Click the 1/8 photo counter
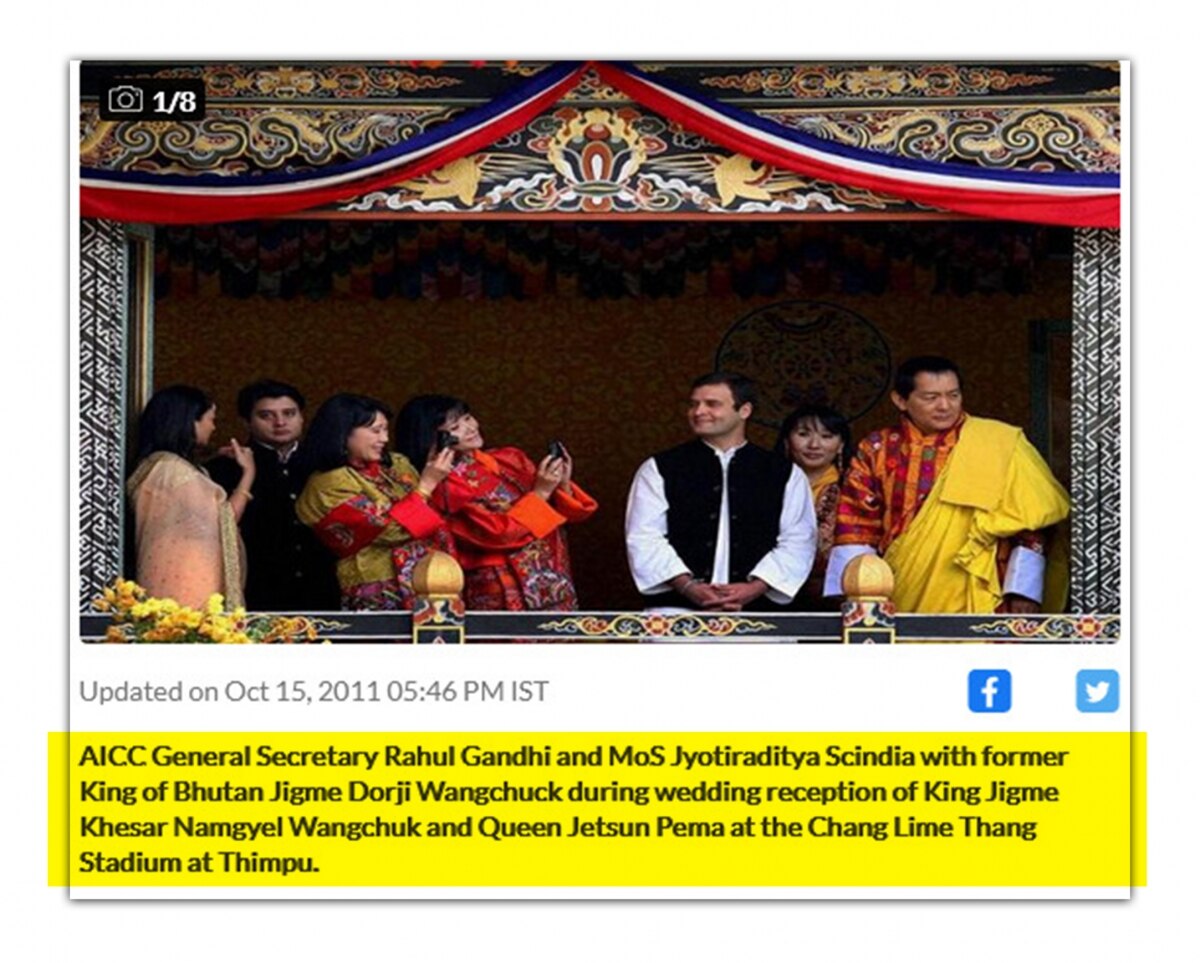This screenshot has width=1200, height=963. tap(173, 100)
